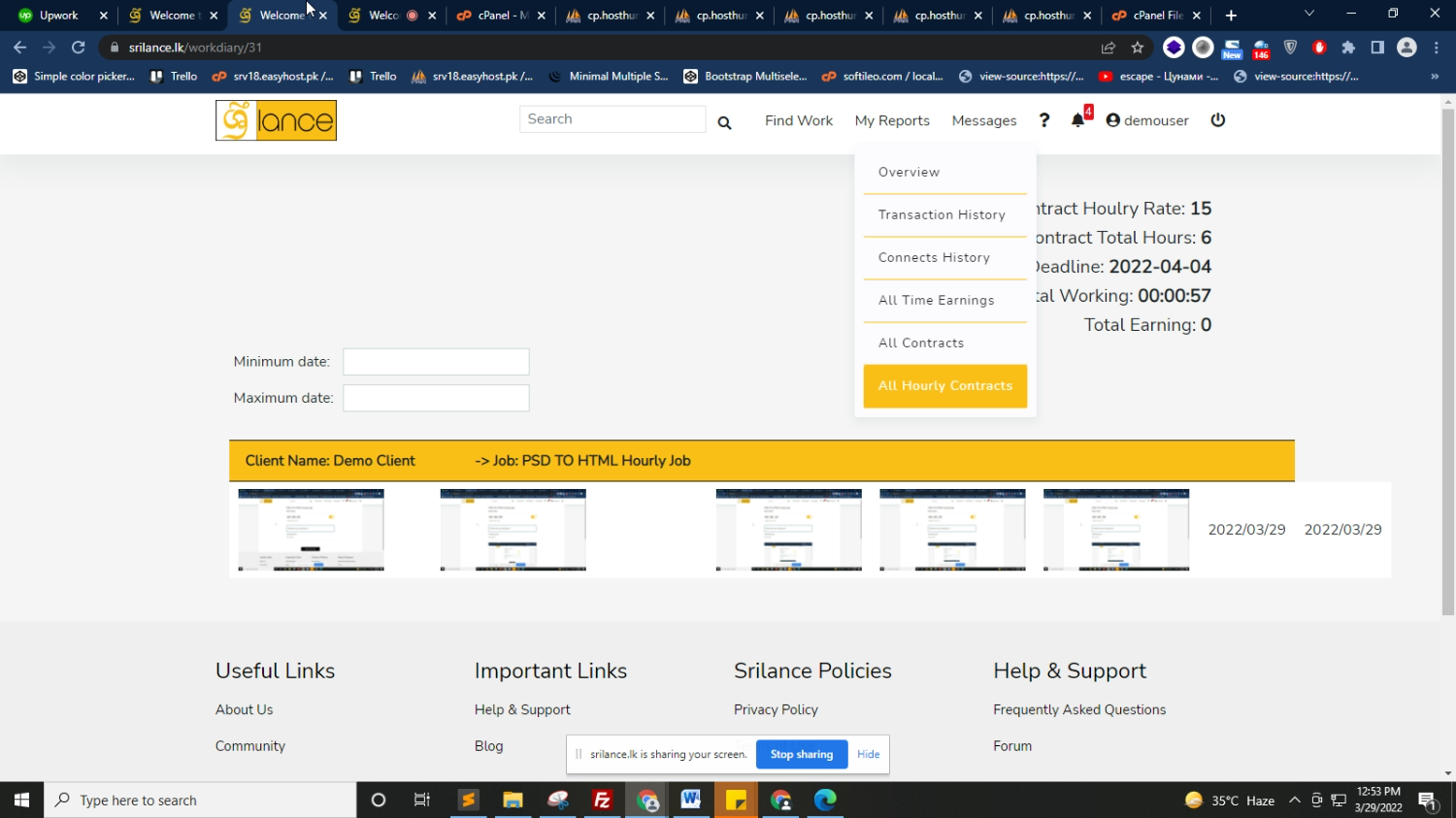Screen dimensions: 1456x818
Task: Open the notifications bell icon
Action: (x=1077, y=120)
